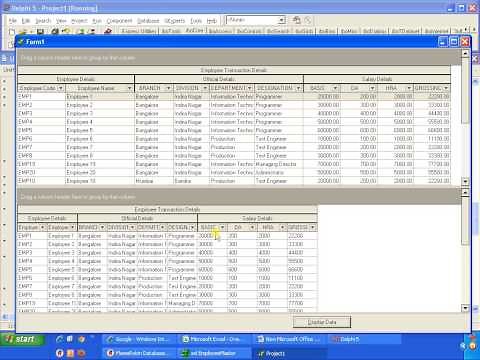The image size is (480, 360).
Task: Open HRA filter dropdown in top grid
Action: click(409, 88)
